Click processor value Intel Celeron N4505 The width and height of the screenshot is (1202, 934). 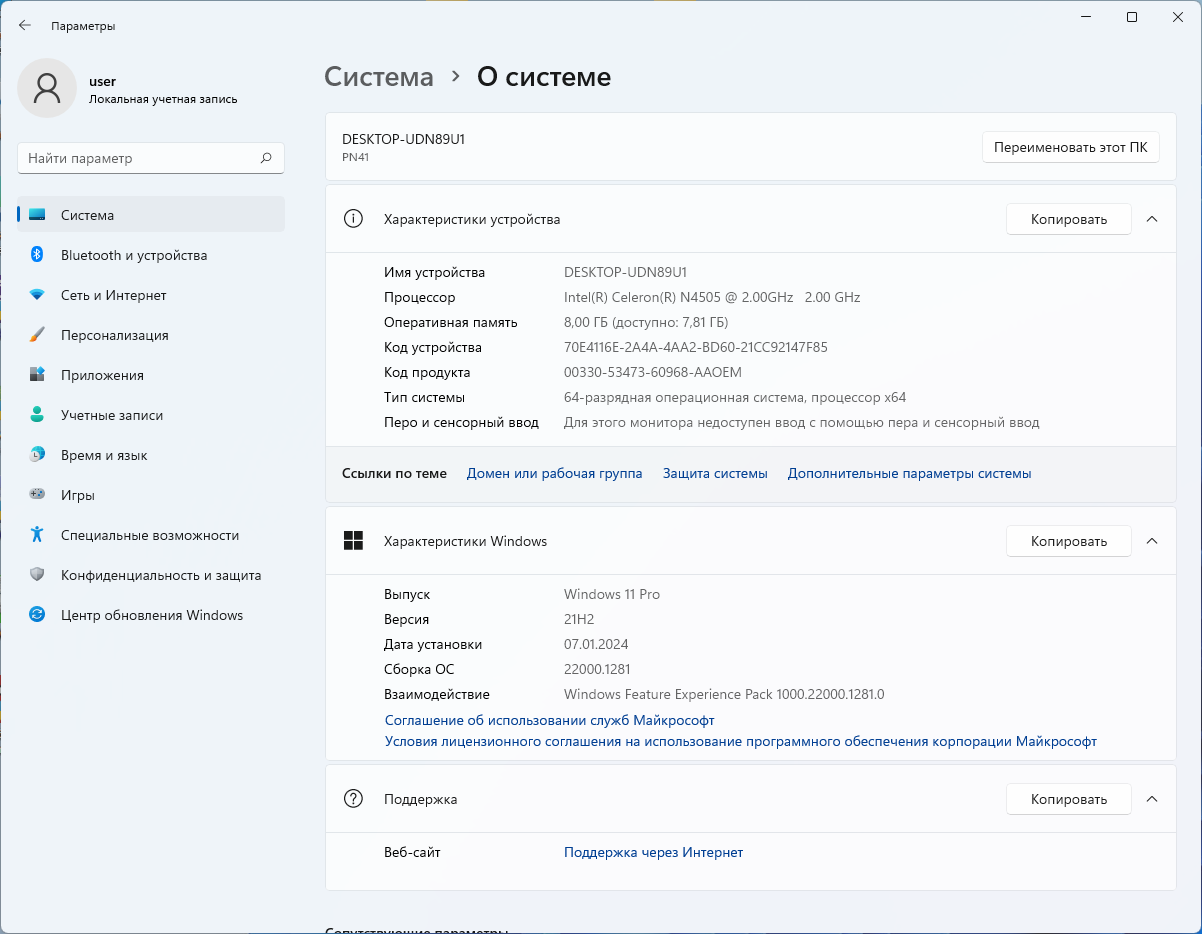click(712, 297)
